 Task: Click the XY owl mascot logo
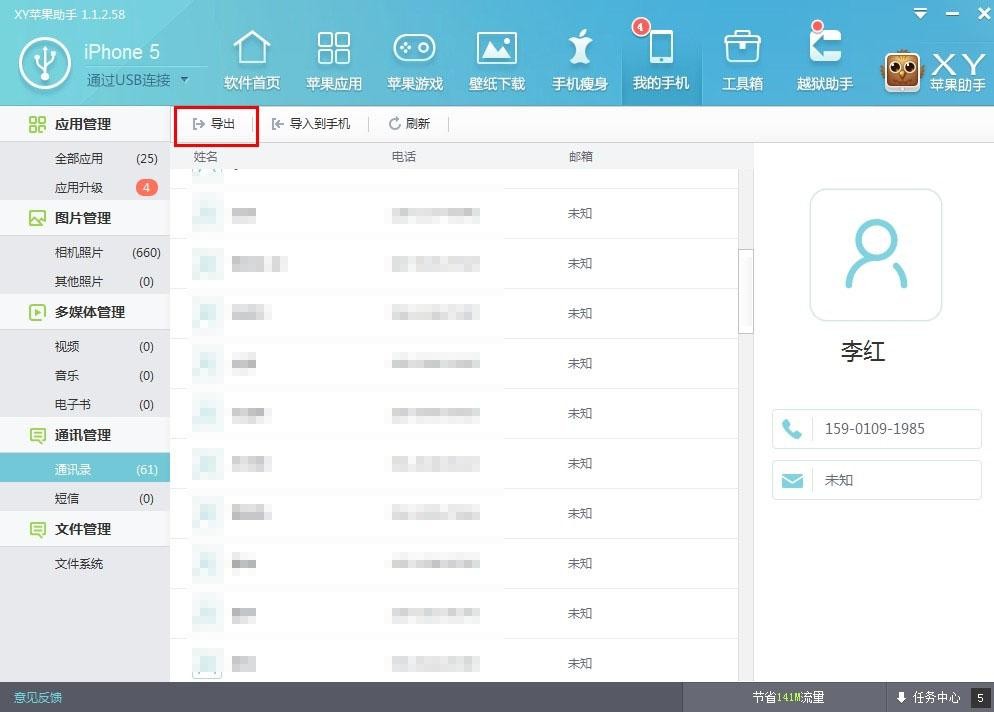902,70
